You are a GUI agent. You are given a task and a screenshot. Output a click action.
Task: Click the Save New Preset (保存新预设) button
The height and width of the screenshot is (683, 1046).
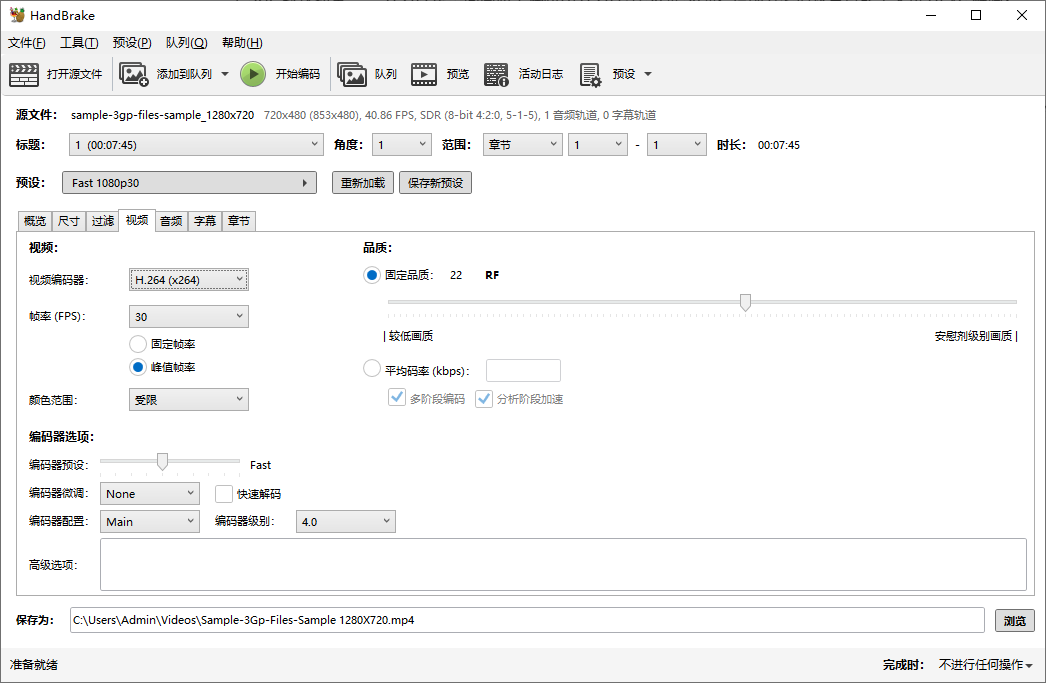(436, 183)
